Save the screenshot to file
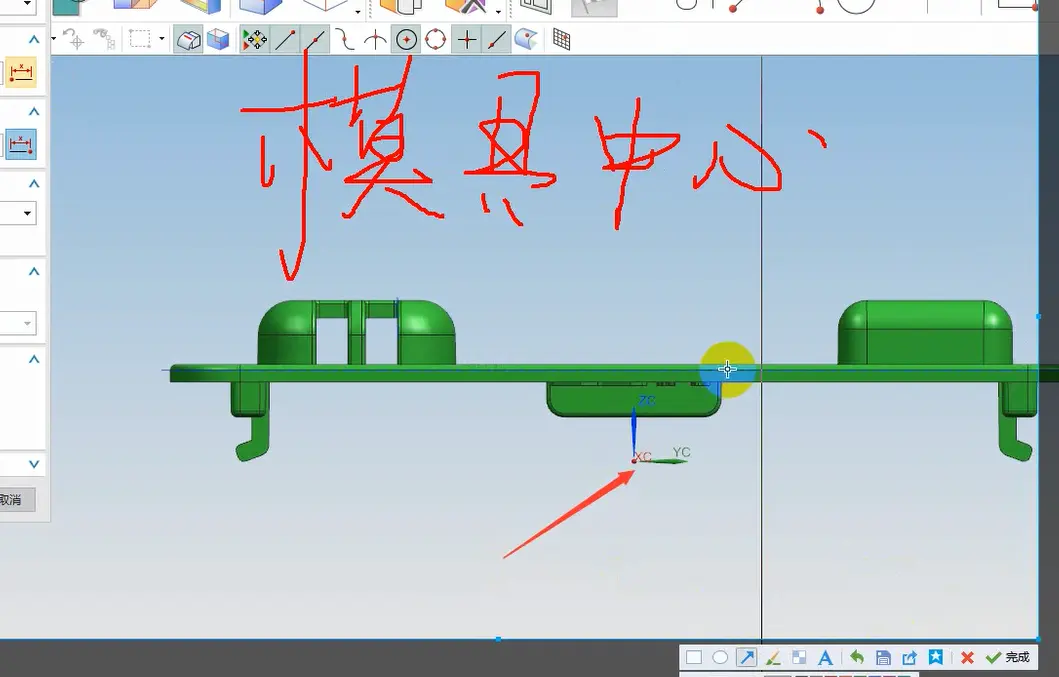Image resolution: width=1059 pixels, height=677 pixels. [883, 658]
